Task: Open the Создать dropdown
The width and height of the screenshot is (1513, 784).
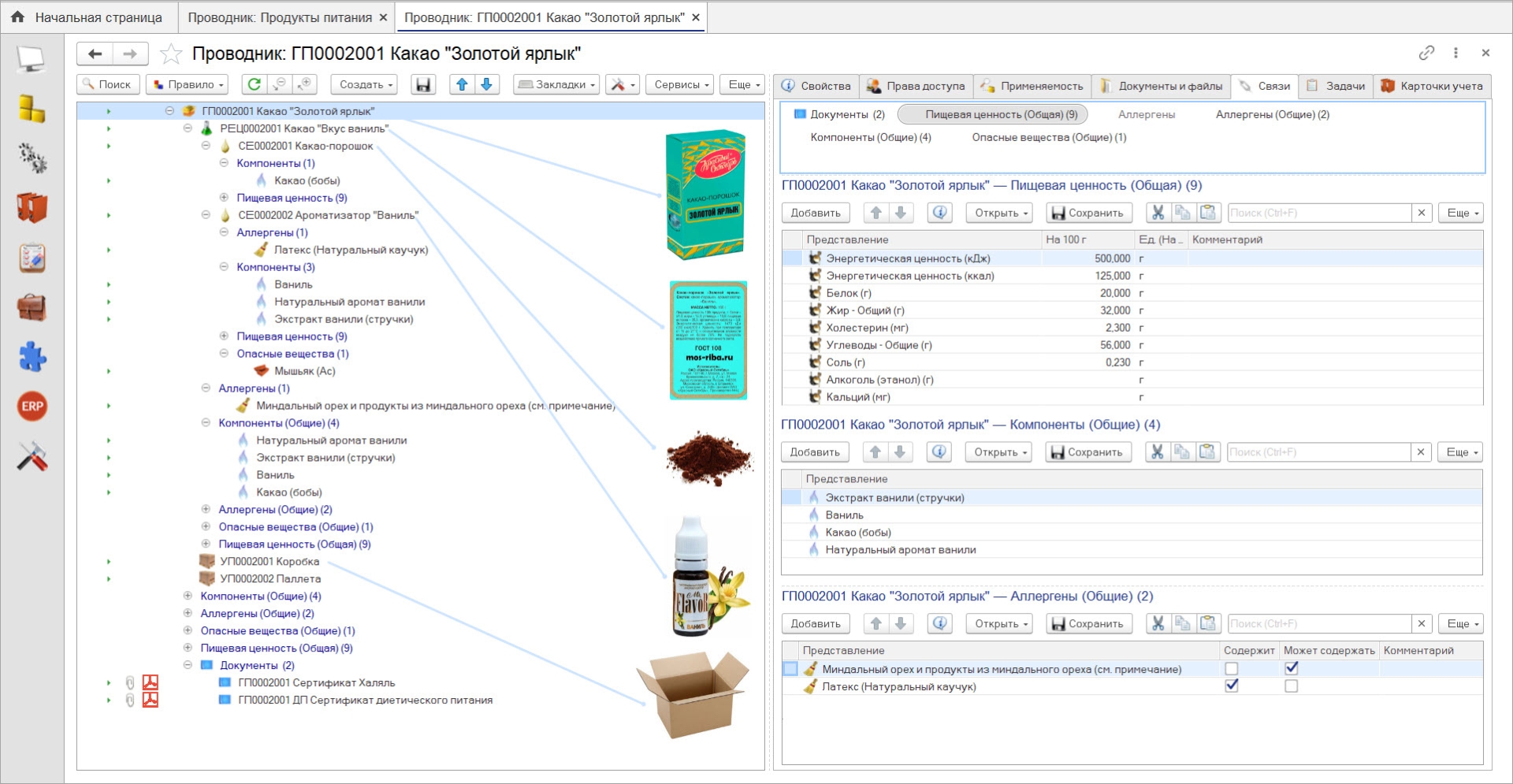Action: coord(366,84)
